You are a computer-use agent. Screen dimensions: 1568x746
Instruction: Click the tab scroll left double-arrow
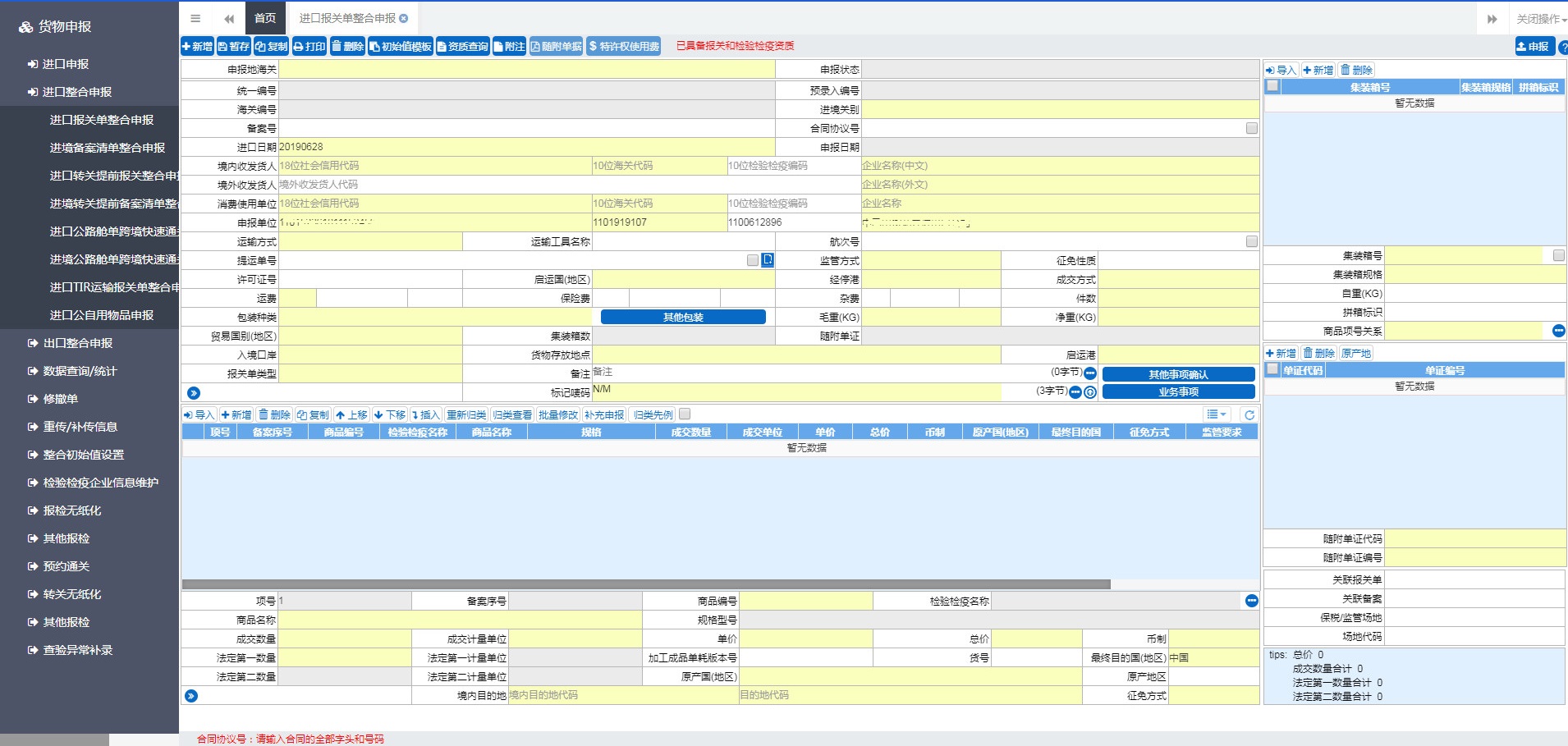pos(229,18)
